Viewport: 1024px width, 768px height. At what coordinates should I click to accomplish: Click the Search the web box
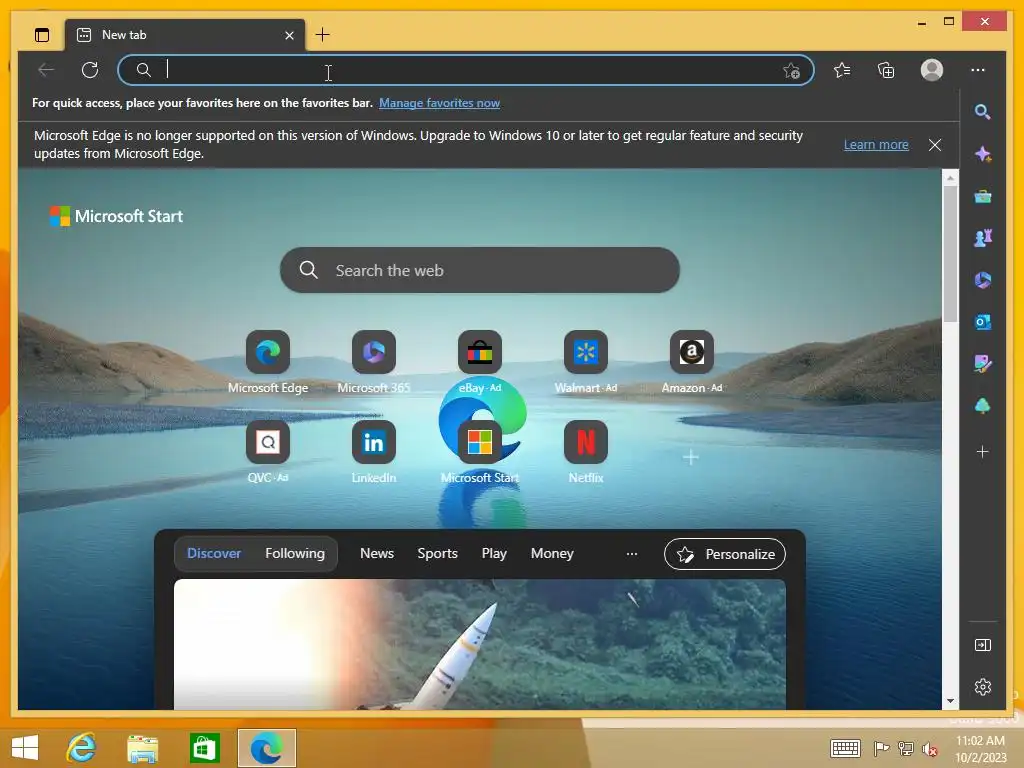tap(480, 270)
